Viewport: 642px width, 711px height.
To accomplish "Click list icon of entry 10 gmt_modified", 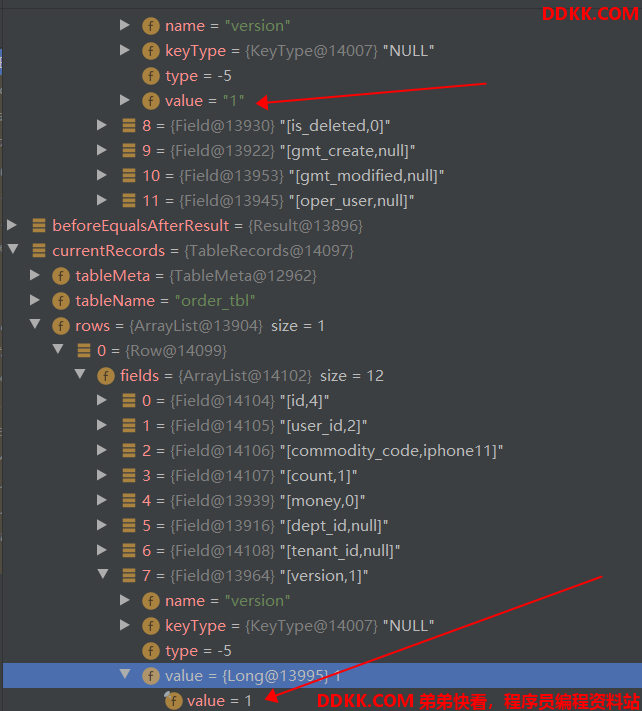I will pyautogui.click(x=129, y=175).
